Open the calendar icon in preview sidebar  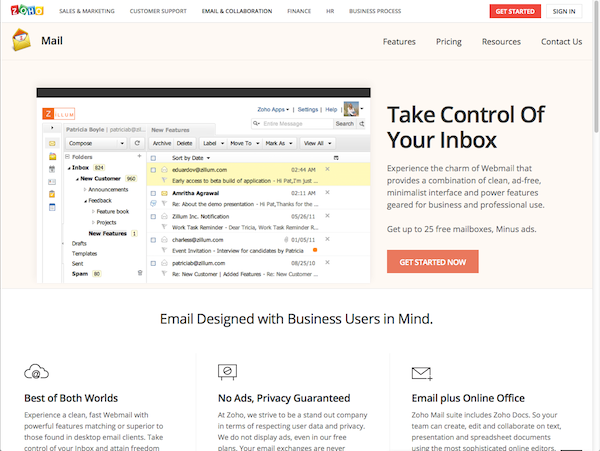52,169
